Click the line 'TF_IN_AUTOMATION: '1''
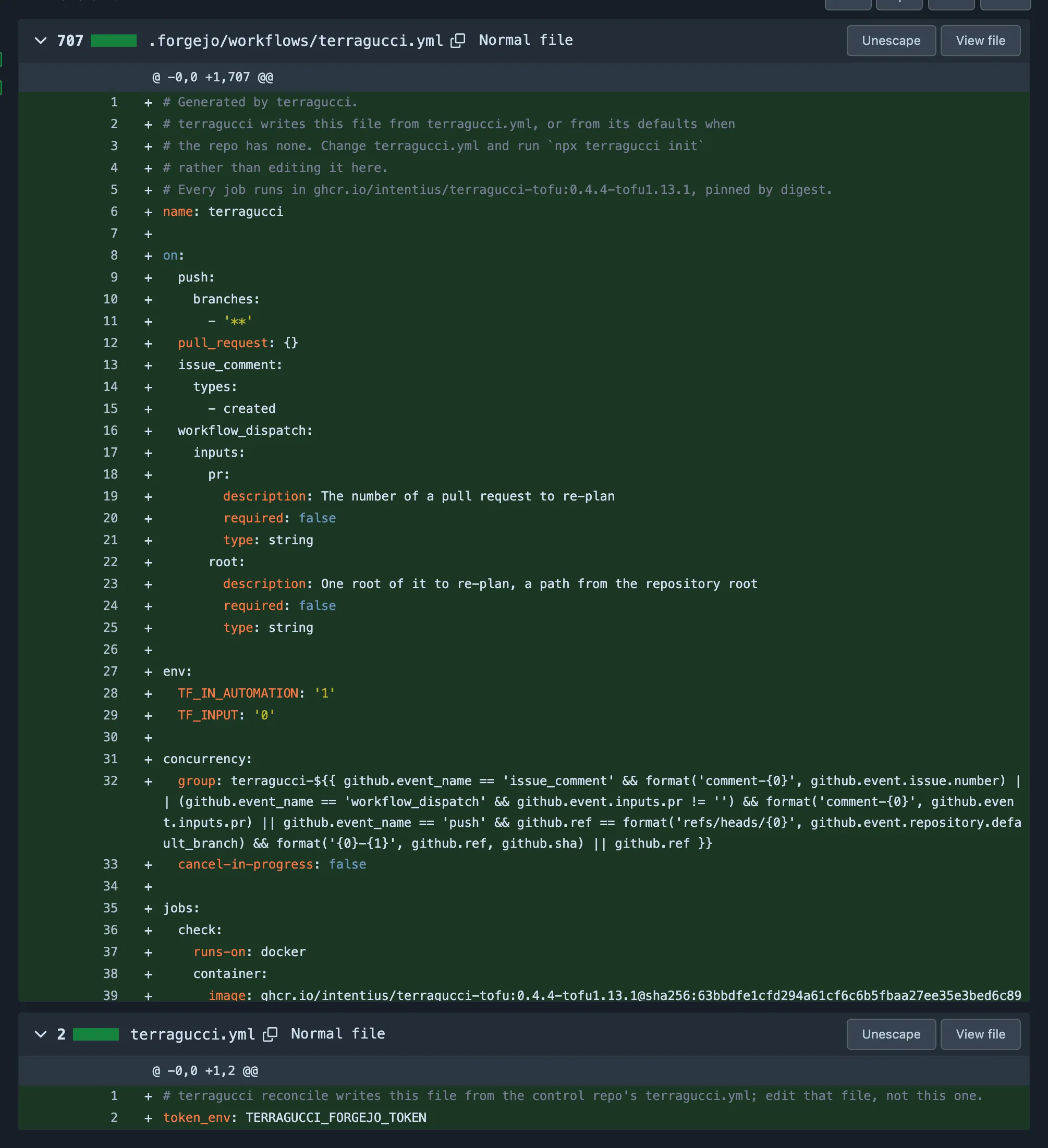Screen dimensions: 1048x1148 click(257, 693)
